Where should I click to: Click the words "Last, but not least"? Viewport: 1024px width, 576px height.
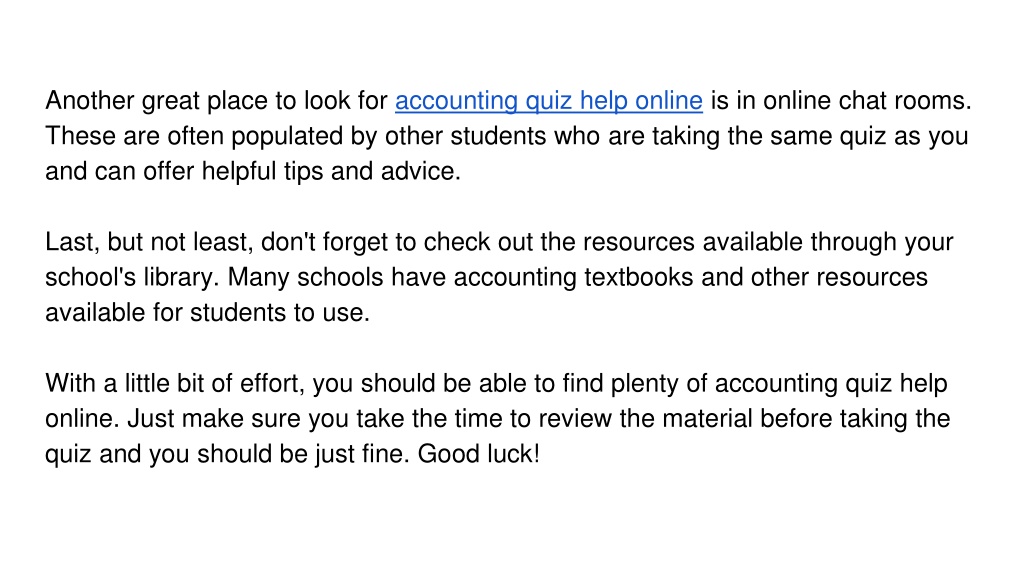146,242
